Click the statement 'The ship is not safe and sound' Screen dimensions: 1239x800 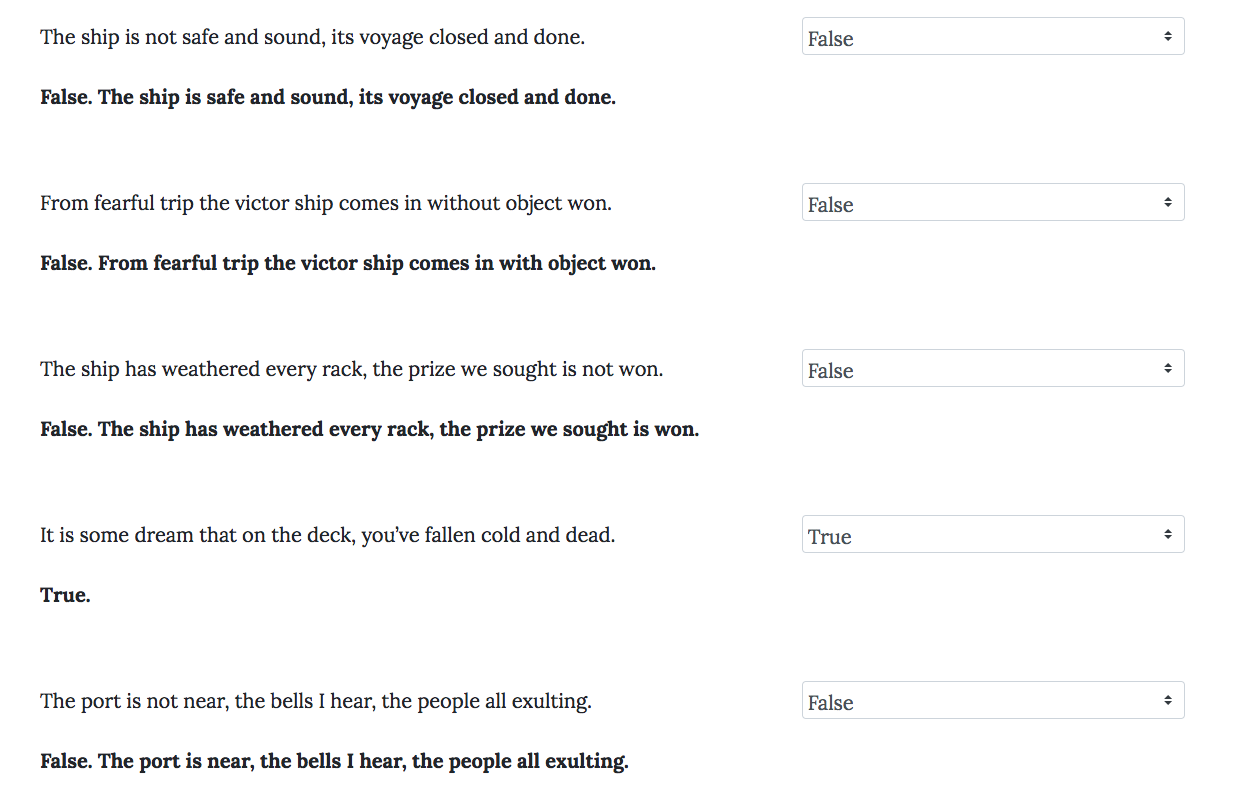pyautogui.click(x=312, y=38)
